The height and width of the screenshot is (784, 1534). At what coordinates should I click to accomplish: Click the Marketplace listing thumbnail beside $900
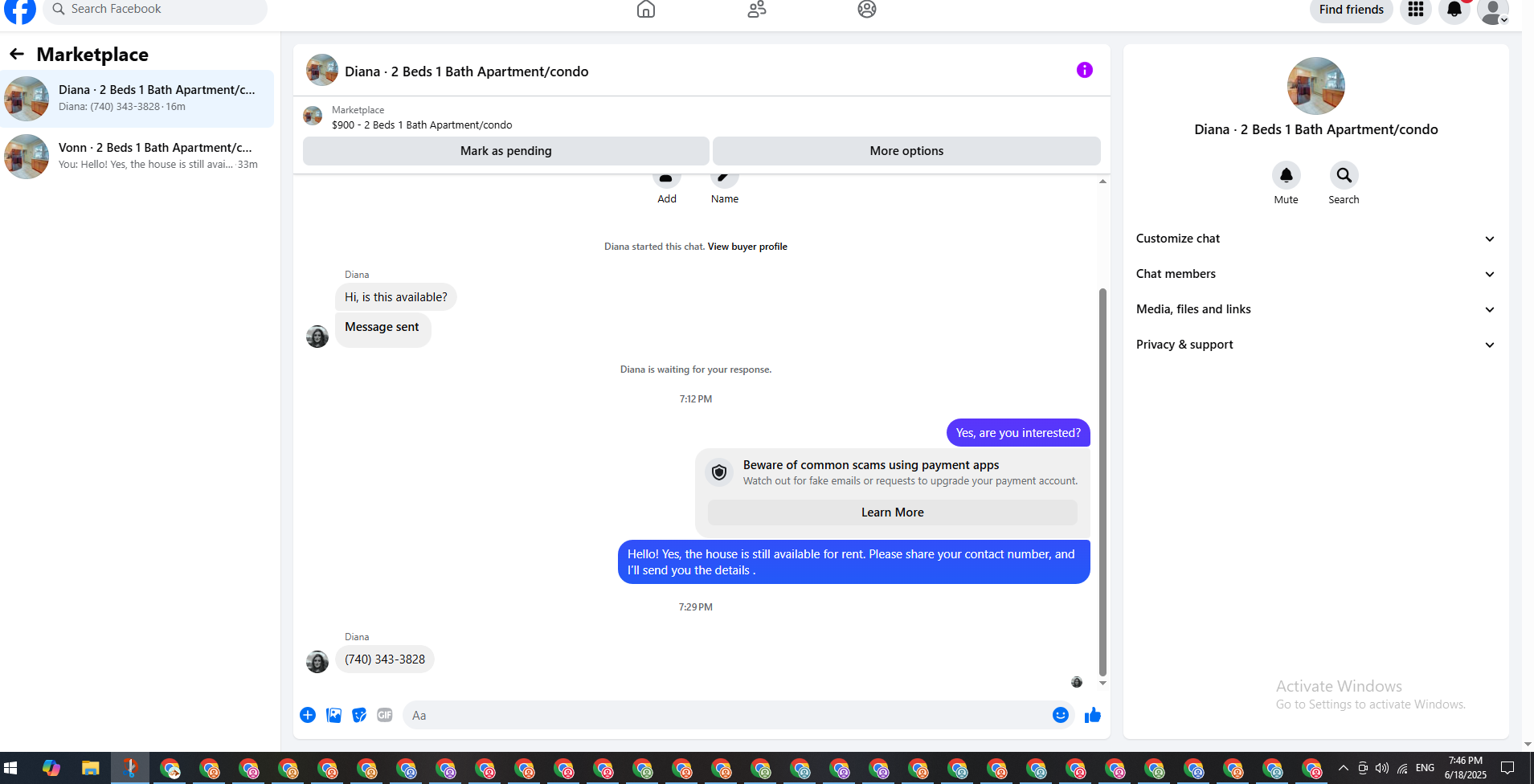tap(313, 116)
